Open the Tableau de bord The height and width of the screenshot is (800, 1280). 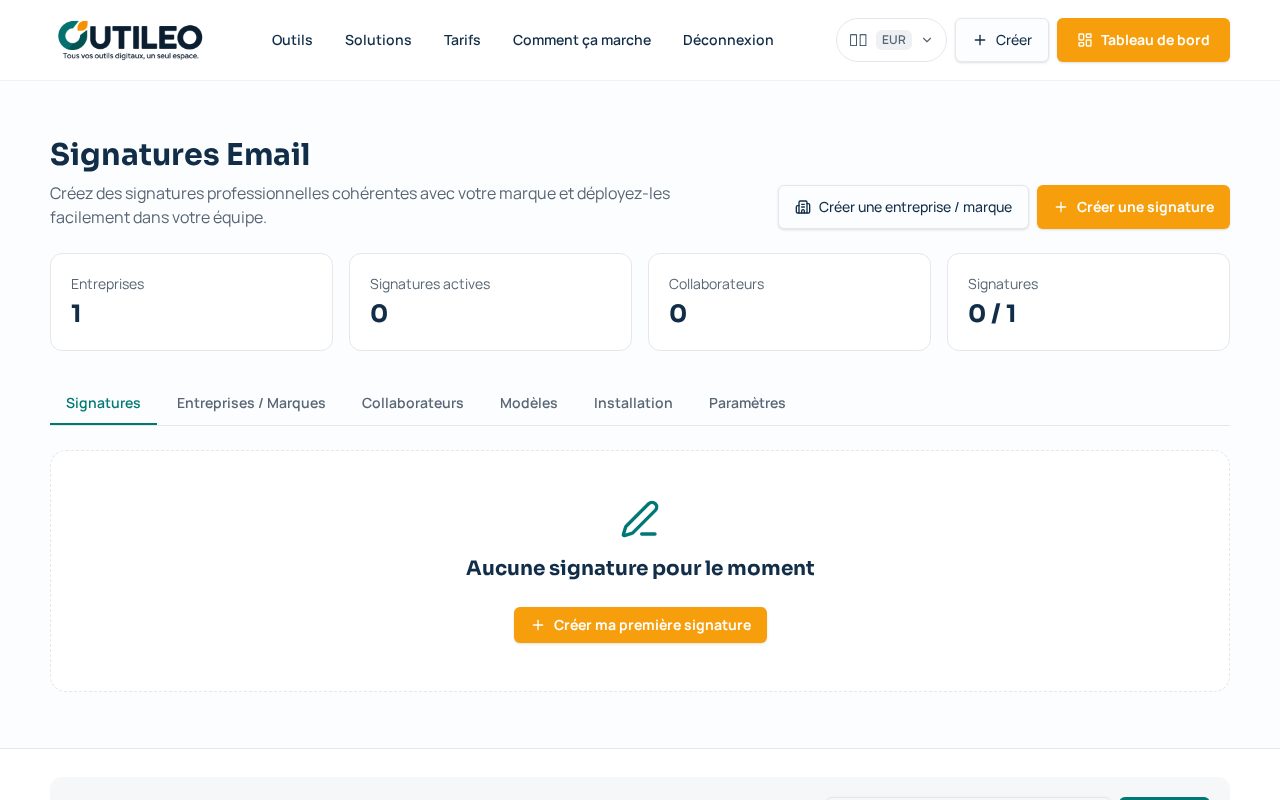[1143, 40]
